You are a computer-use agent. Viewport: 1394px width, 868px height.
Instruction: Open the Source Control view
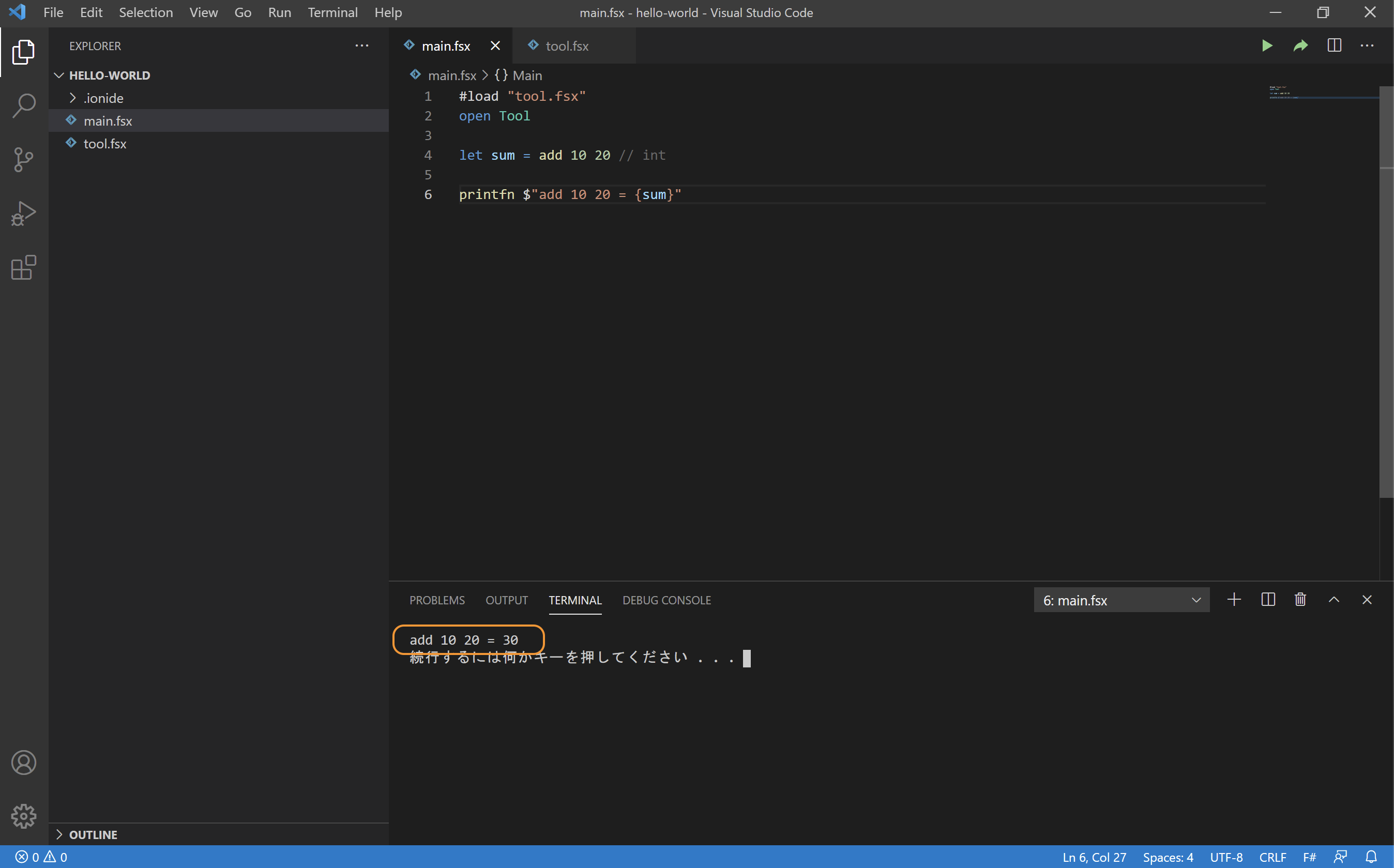coord(24,160)
